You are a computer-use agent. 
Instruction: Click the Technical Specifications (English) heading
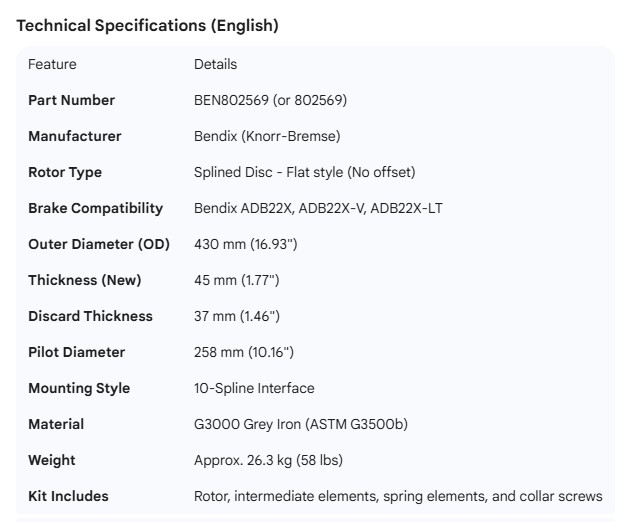[147, 26]
